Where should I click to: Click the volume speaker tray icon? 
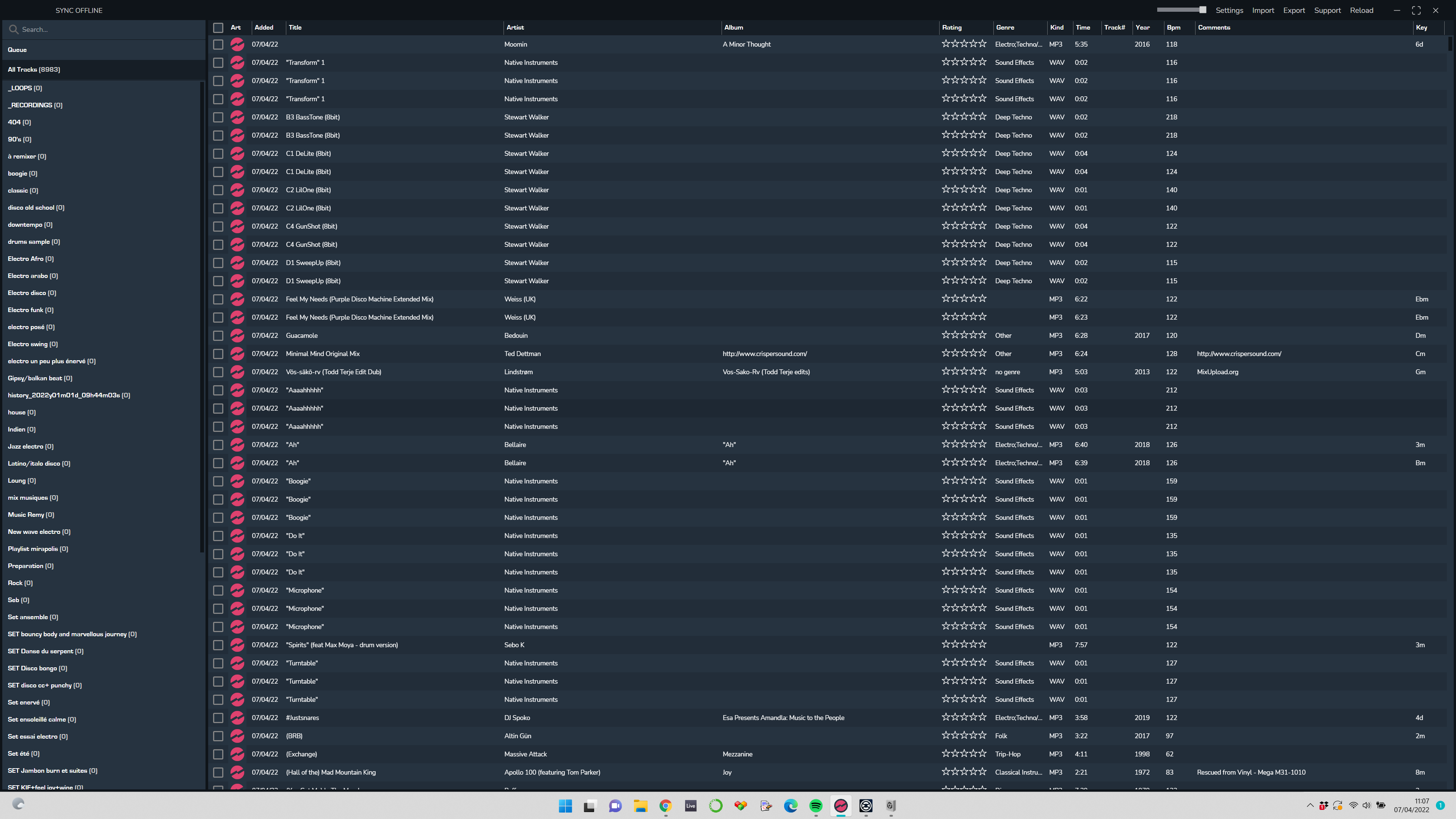1367,805
